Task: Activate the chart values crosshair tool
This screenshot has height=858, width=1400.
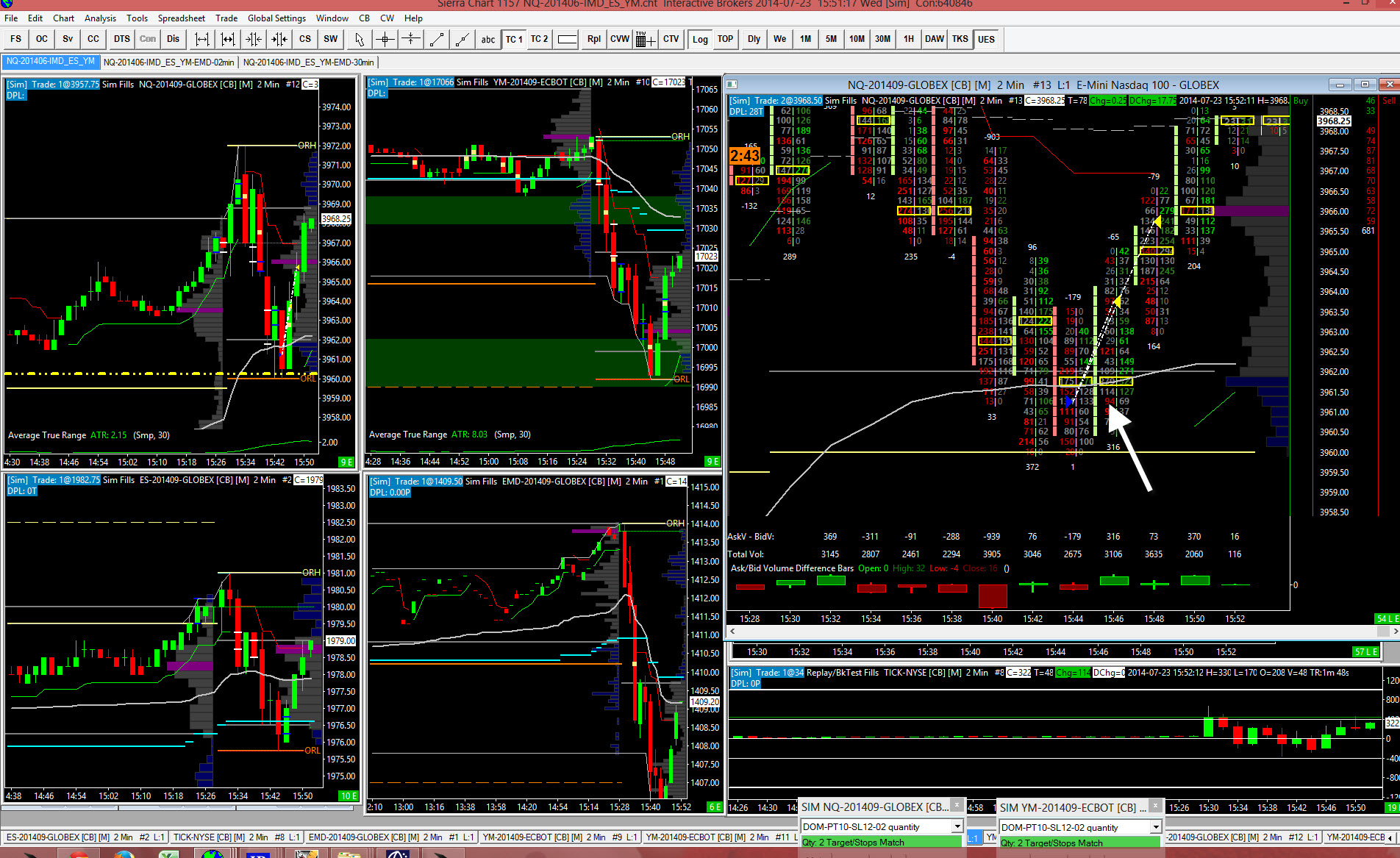Action: click(385, 39)
